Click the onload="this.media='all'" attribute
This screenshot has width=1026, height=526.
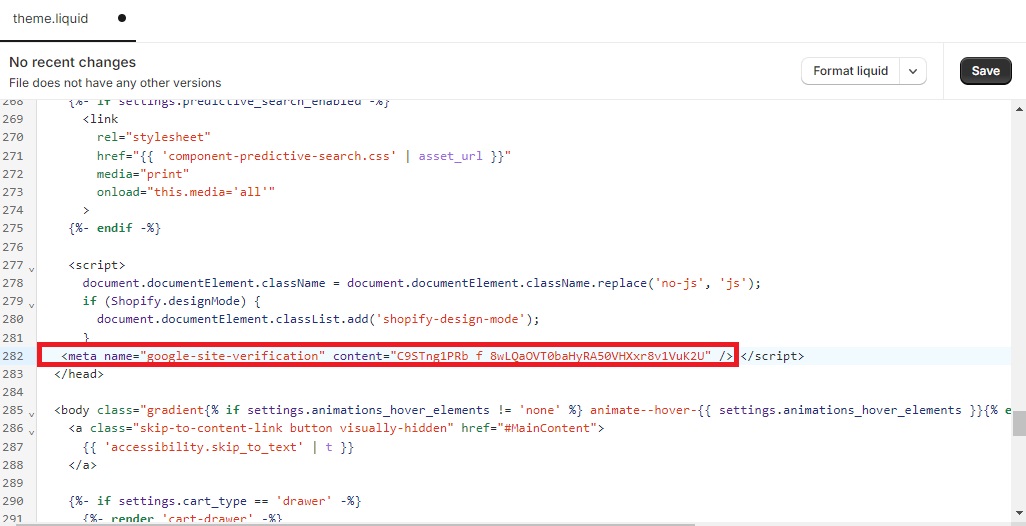(x=186, y=192)
